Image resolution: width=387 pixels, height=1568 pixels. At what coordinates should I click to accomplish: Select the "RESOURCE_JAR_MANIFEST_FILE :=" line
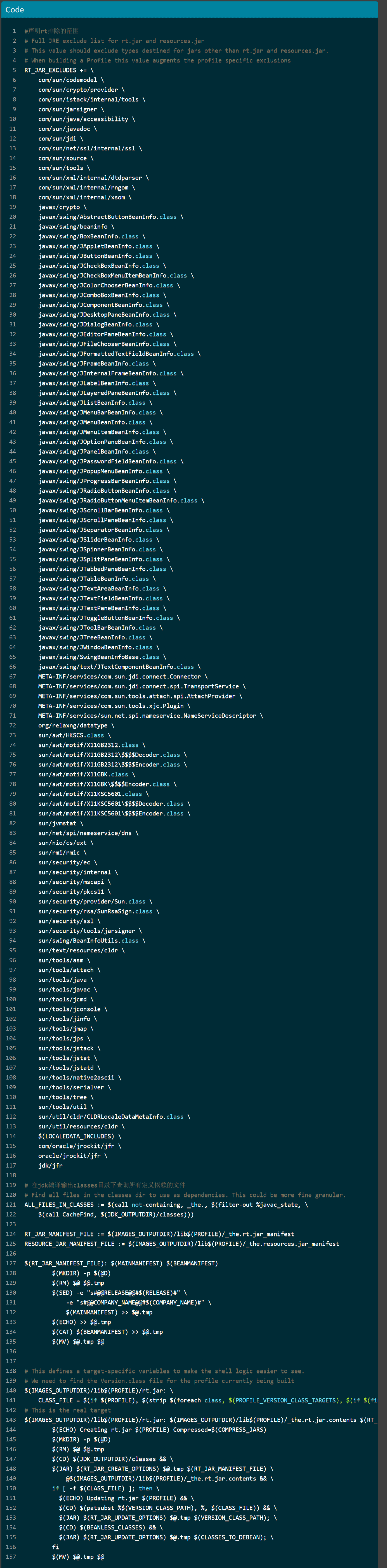click(x=181, y=1244)
